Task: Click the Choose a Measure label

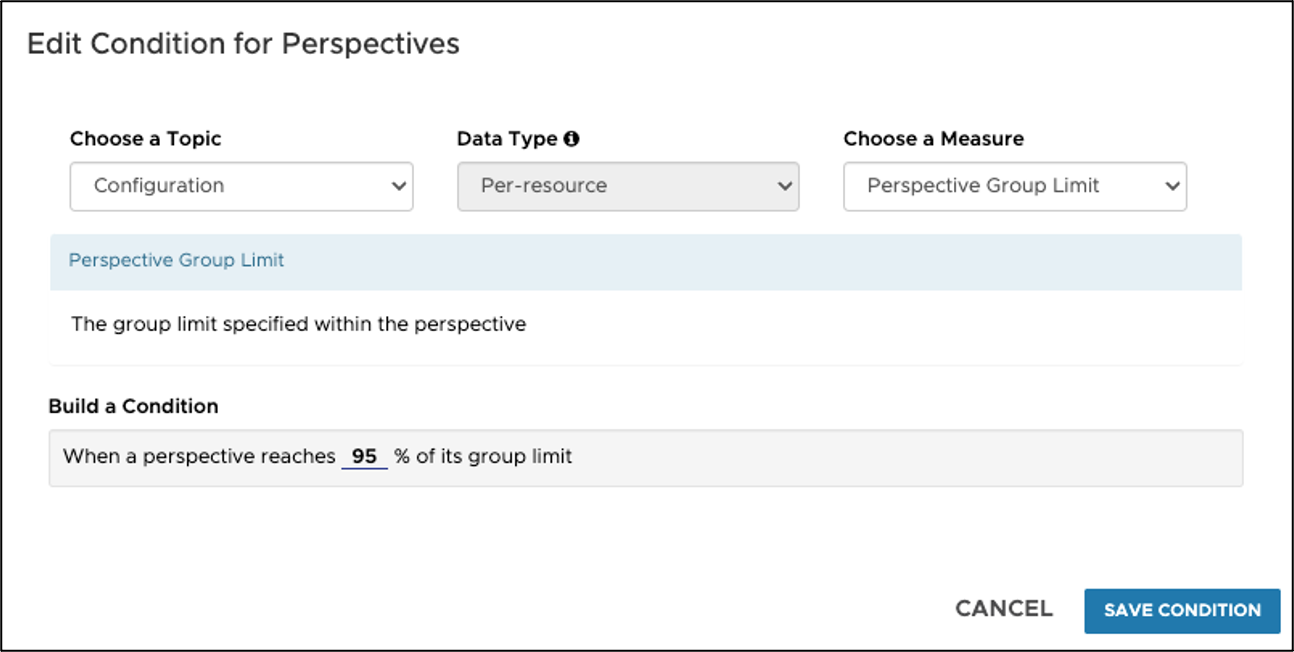Action: coord(933,139)
